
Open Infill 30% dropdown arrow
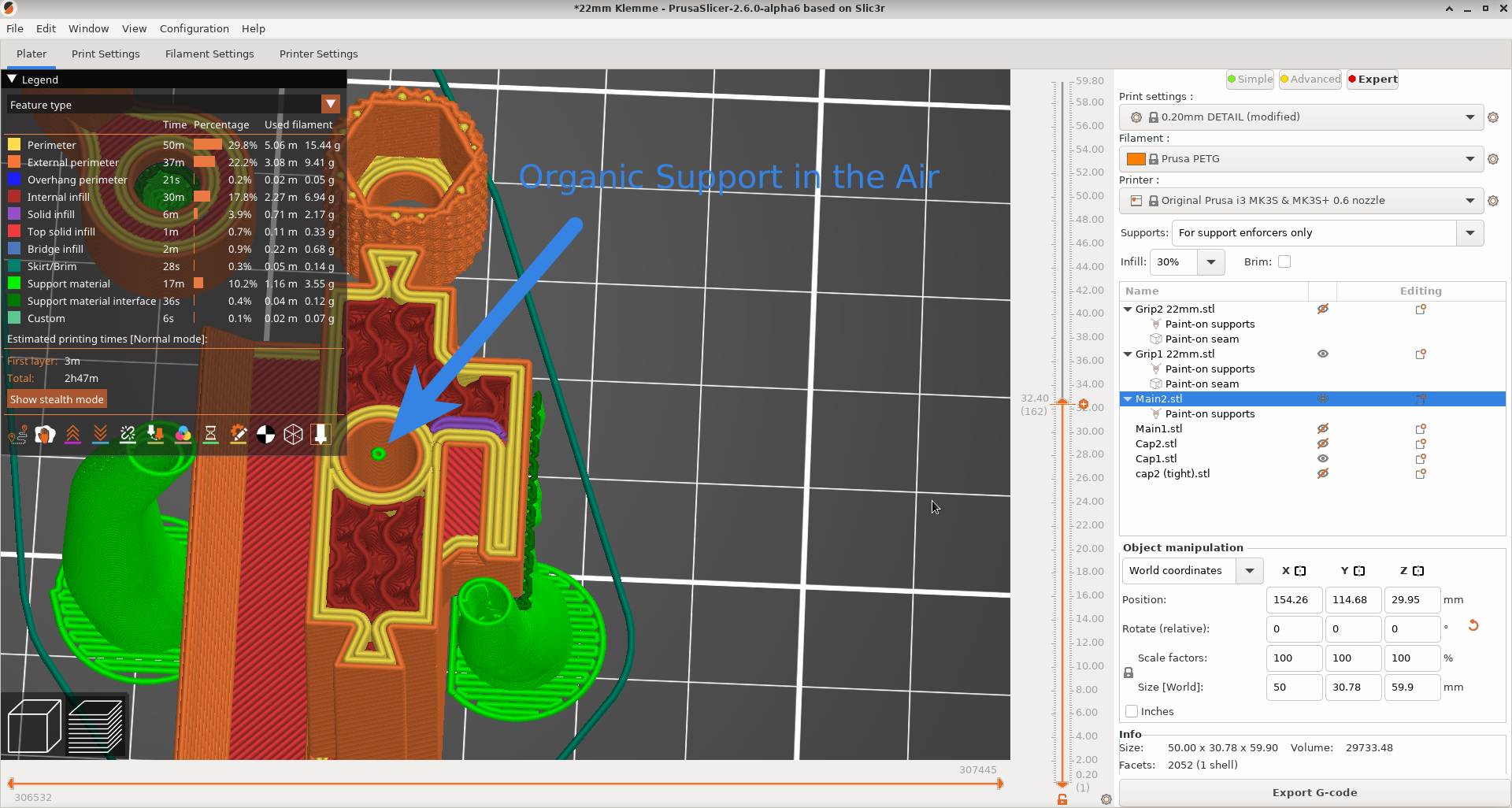pos(1211,262)
